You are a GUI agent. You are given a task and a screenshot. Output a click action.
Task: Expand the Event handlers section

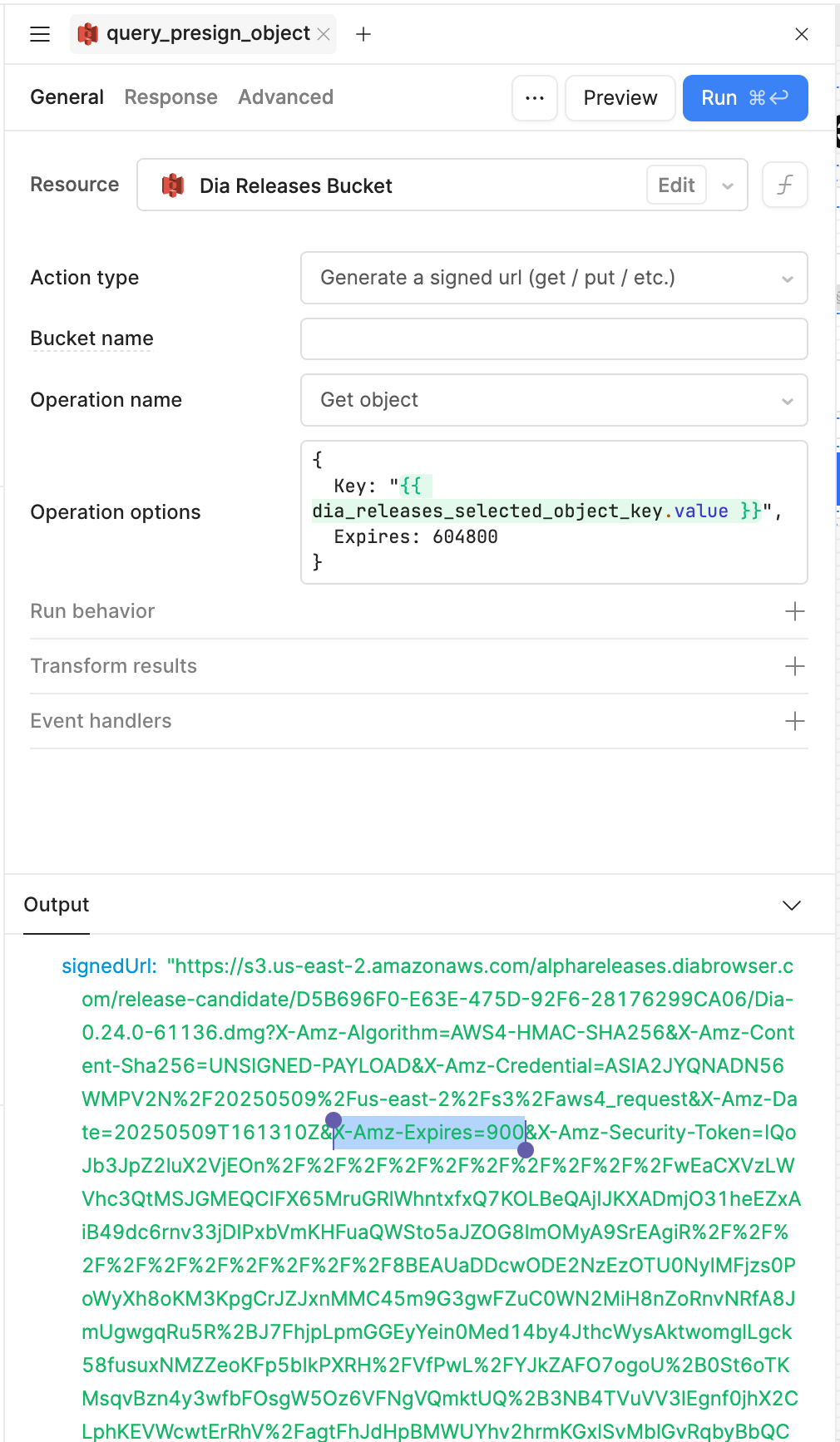pos(794,721)
